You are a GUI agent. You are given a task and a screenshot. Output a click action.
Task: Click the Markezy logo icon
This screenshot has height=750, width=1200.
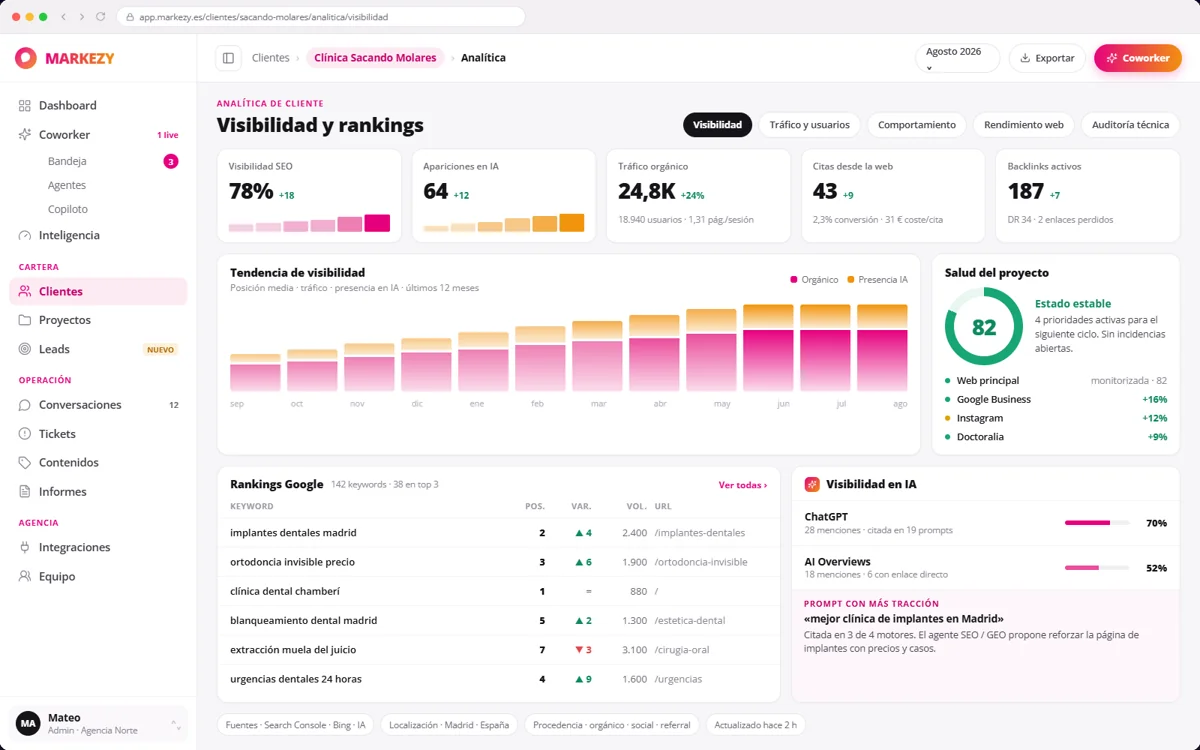[26, 58]
